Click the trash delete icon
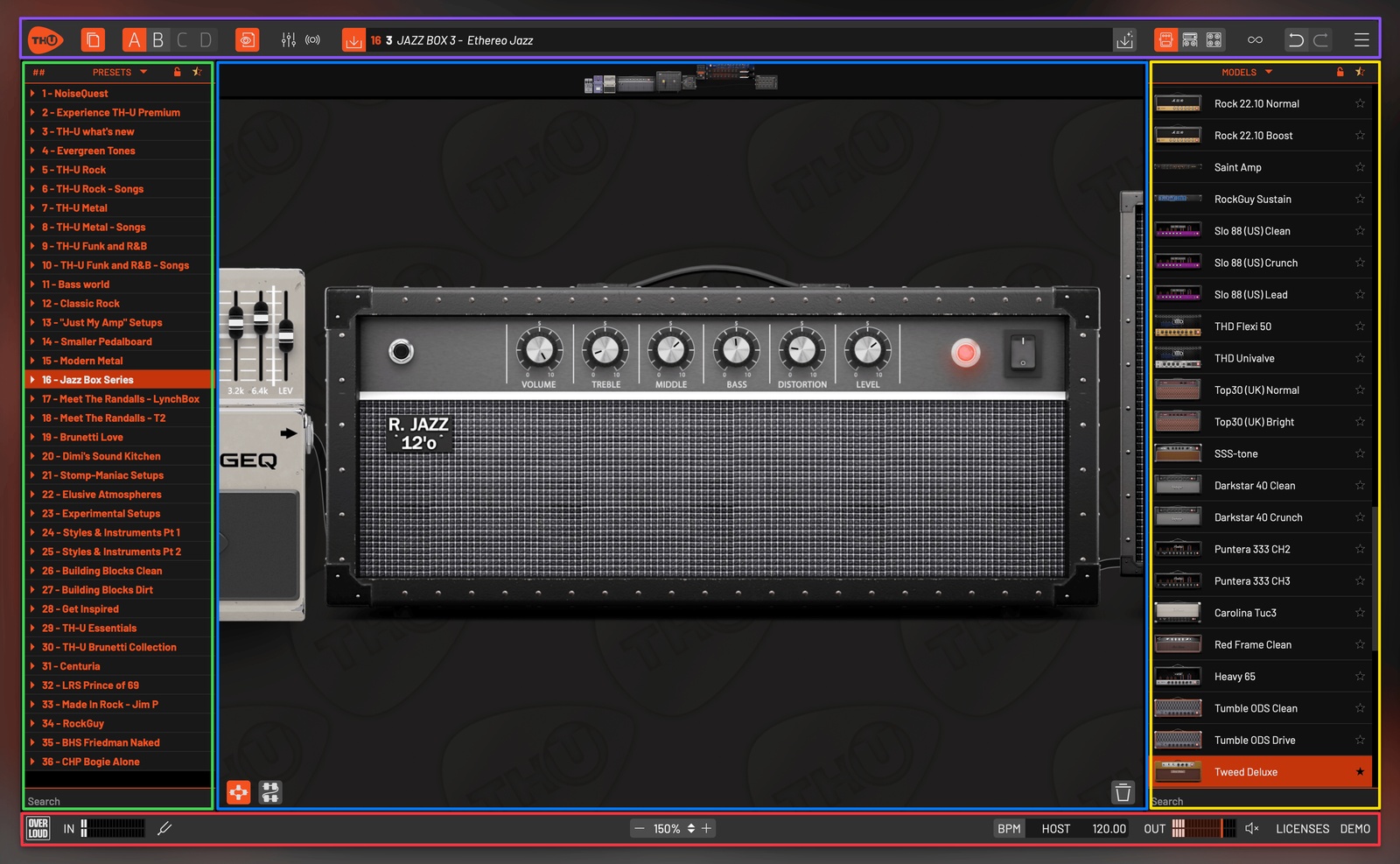Viewport: 1400px width, 864px height. click(1123, 792)
